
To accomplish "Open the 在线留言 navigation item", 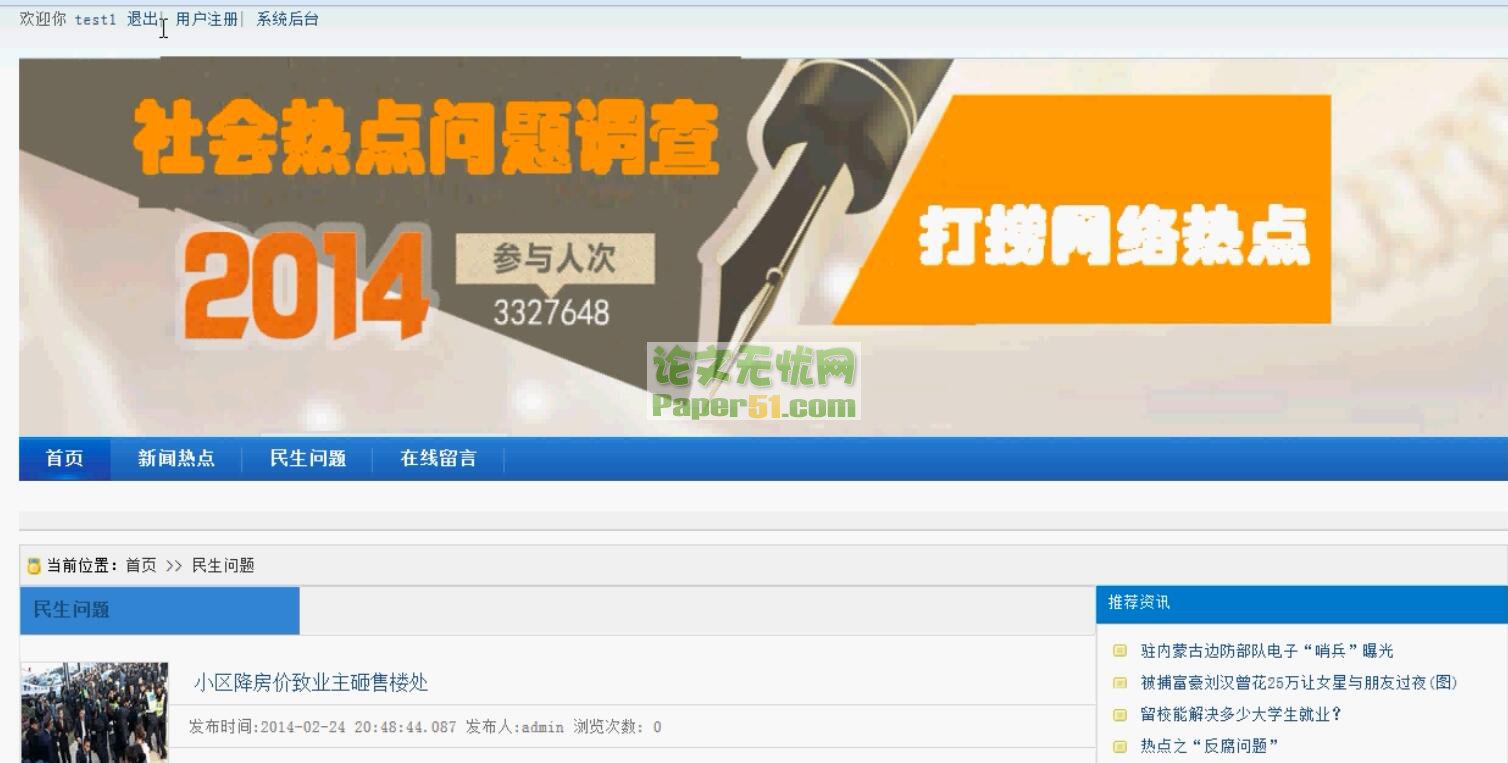I will coord(438,459).
